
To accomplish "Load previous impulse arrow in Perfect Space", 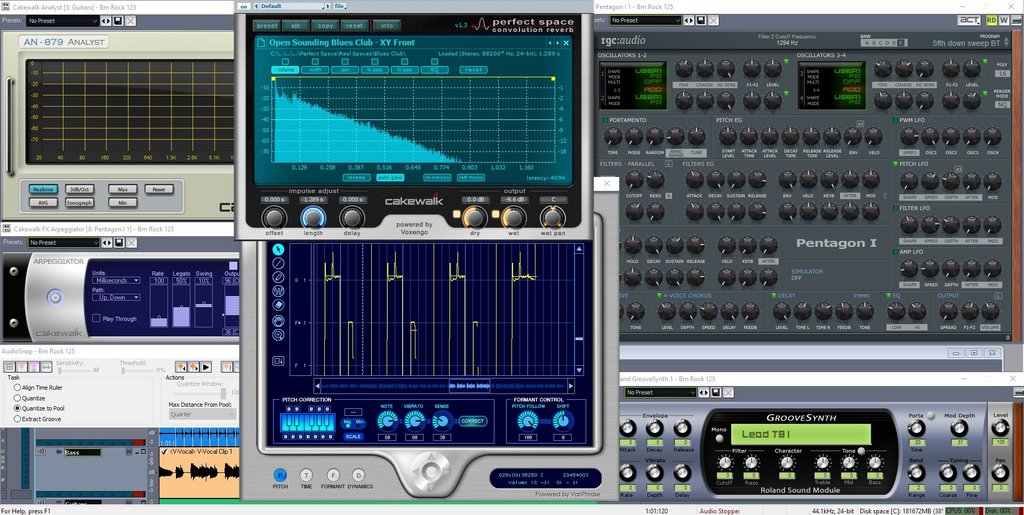I will click(x=550, y=43).
